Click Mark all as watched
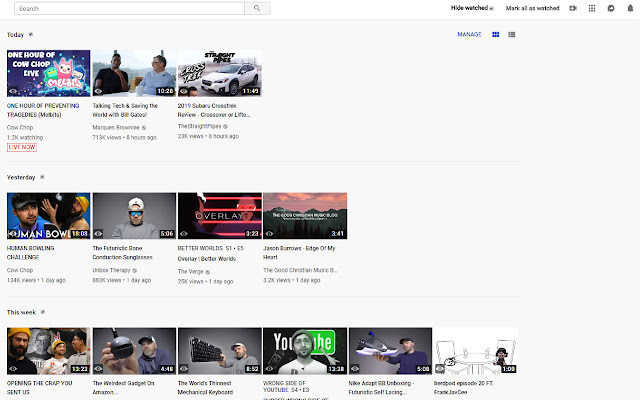The width and height of the screenshot is (640, 400). (532, 8)
